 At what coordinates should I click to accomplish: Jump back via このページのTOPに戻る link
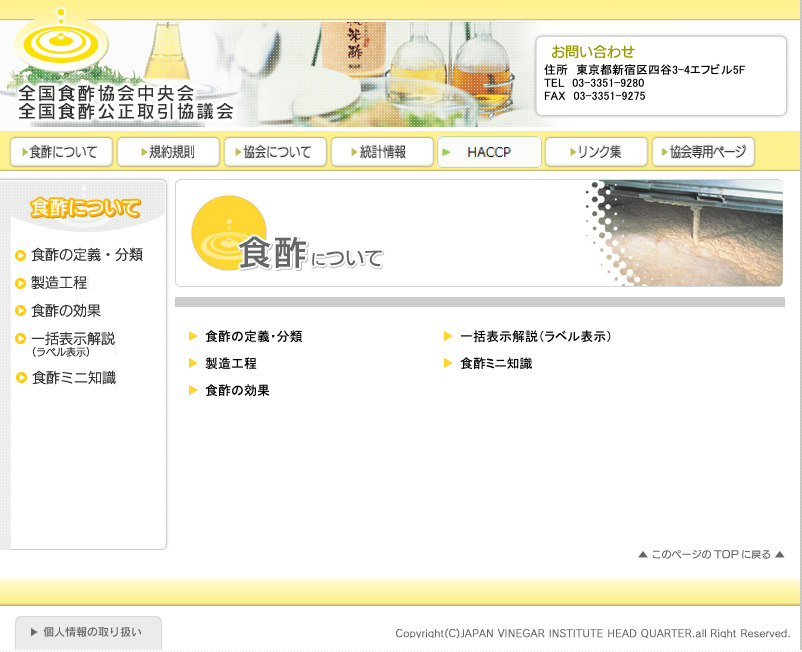(x=711, y=554)
